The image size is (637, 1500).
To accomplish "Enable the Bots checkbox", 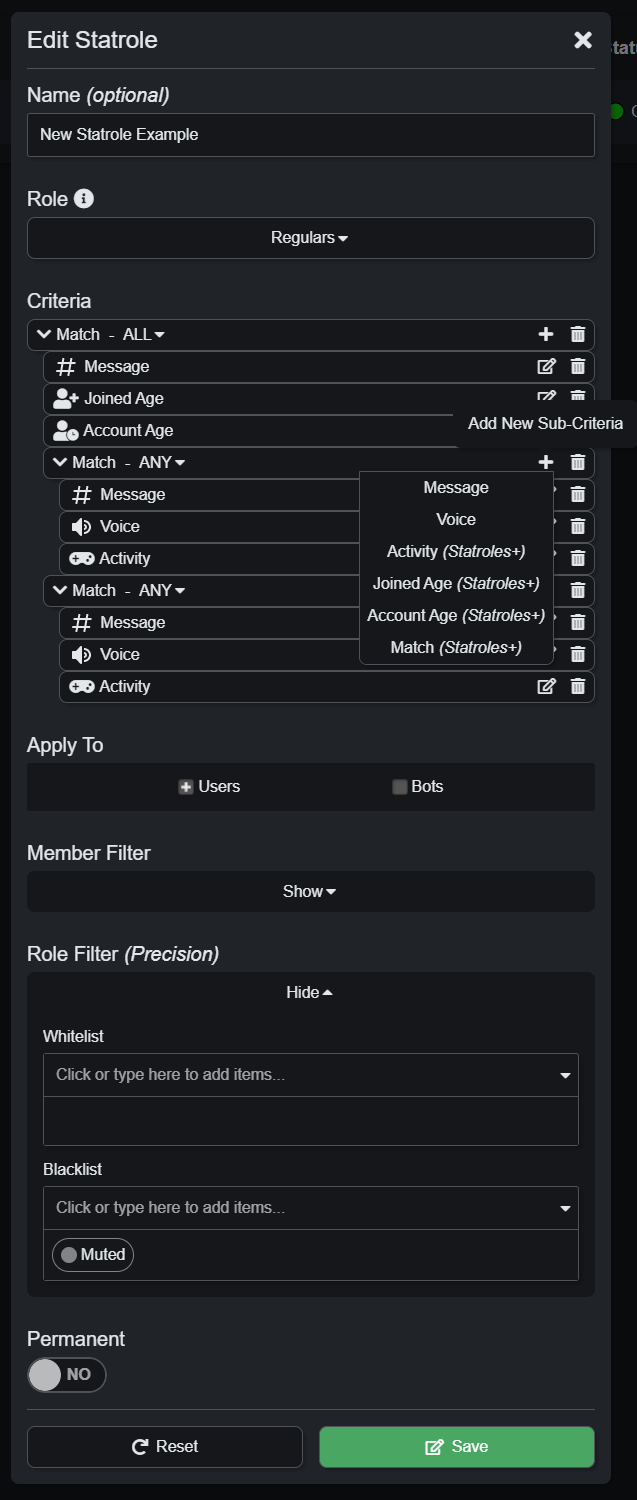I will click(x=400, y=787).
